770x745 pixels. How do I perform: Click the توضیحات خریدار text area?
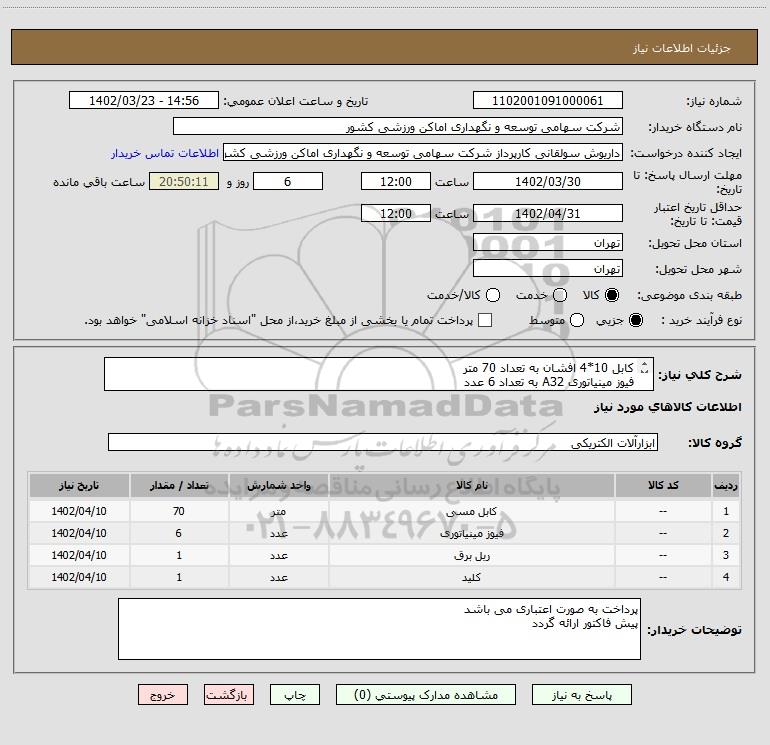379,629
